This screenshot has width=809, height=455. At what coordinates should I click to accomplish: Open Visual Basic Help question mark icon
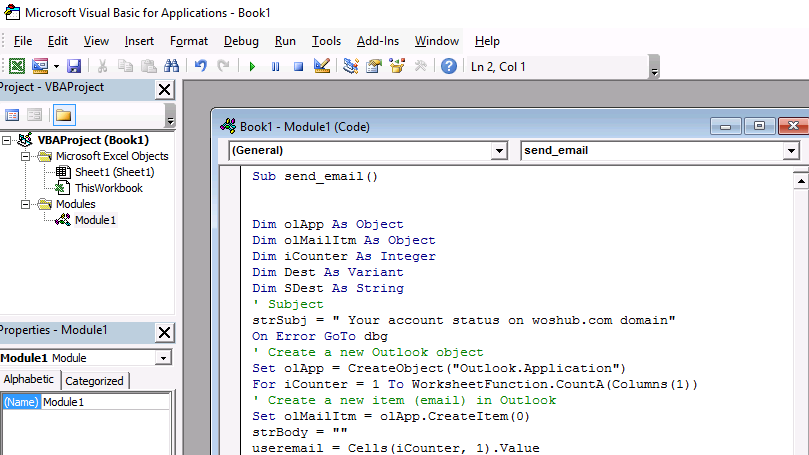[449, 66]
